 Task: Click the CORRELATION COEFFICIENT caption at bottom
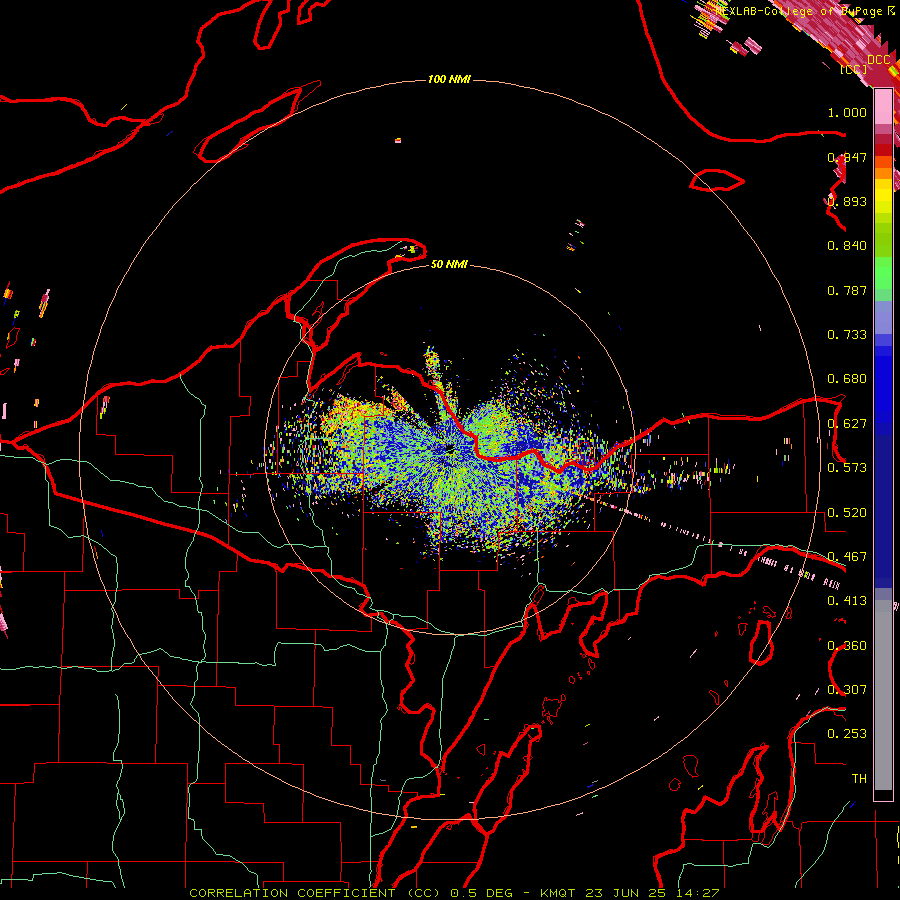(x=454, y=893)
